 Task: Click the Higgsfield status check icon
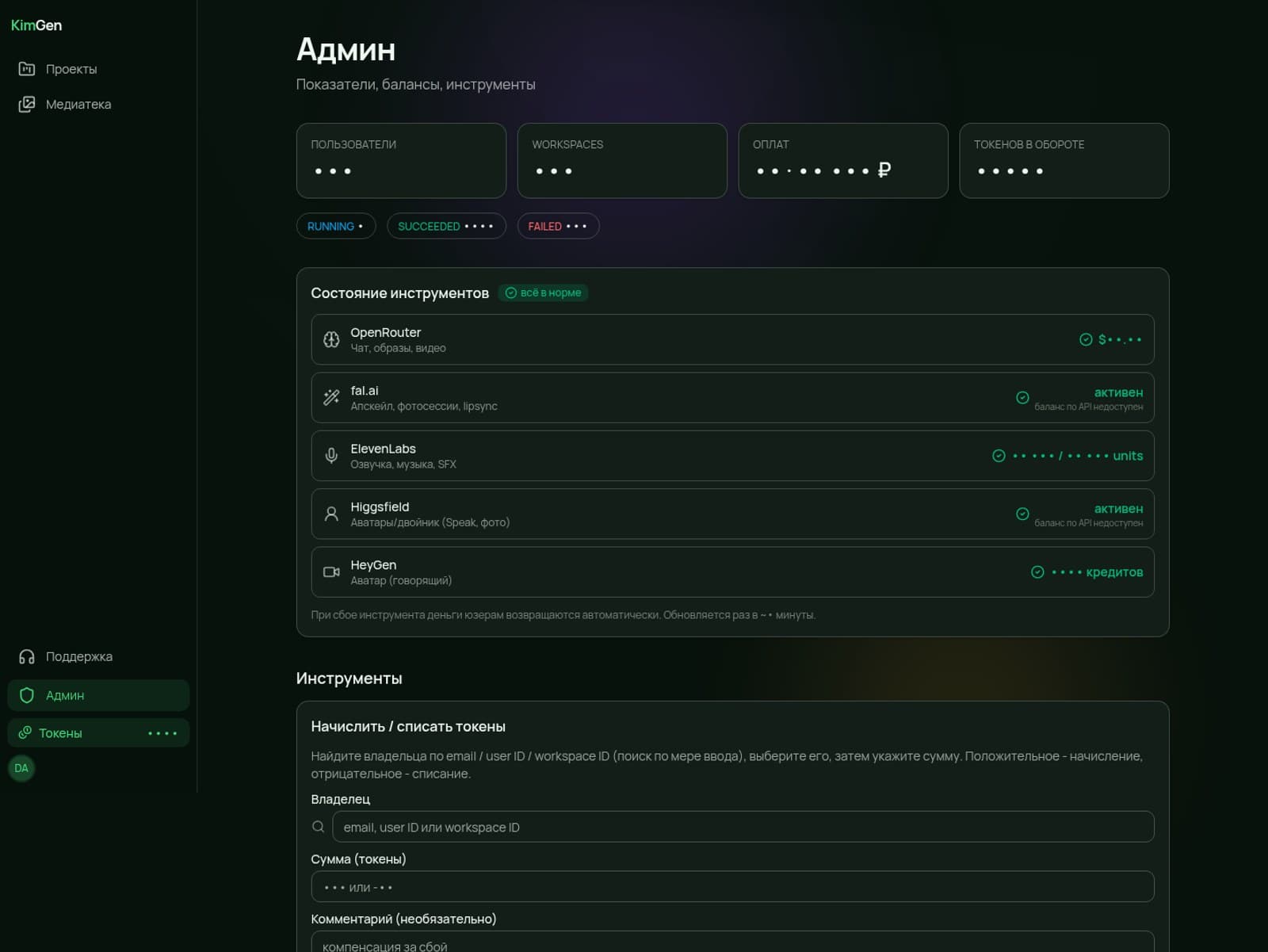(1022, 514)
